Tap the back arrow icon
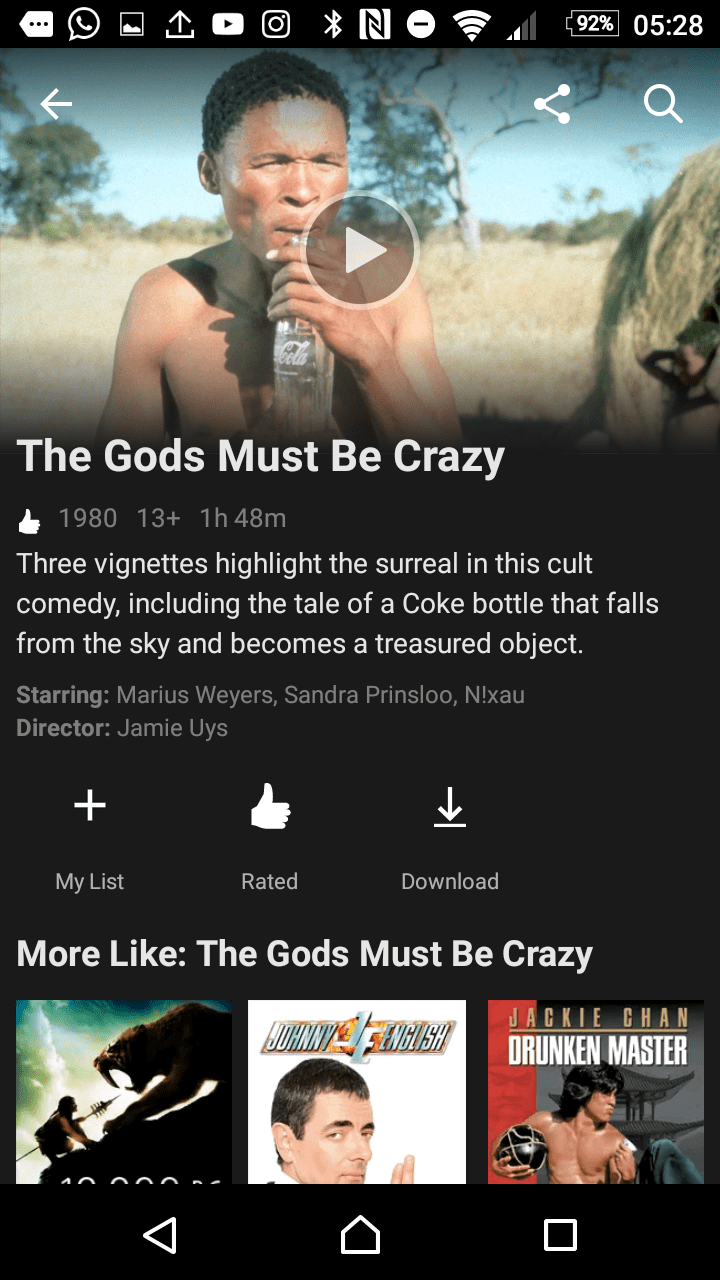The width and height of the screenshot is (720, 1280). (x=56, y=103)
